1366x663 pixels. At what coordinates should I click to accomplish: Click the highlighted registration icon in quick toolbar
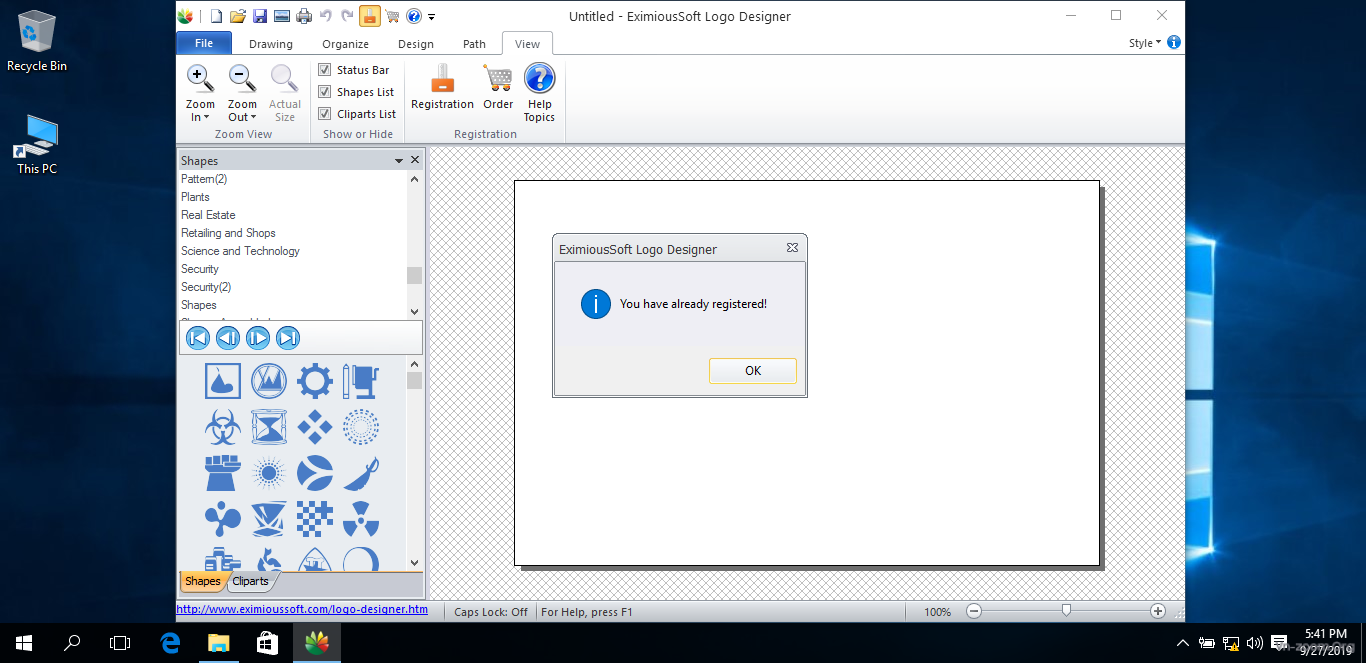(370, 16)
